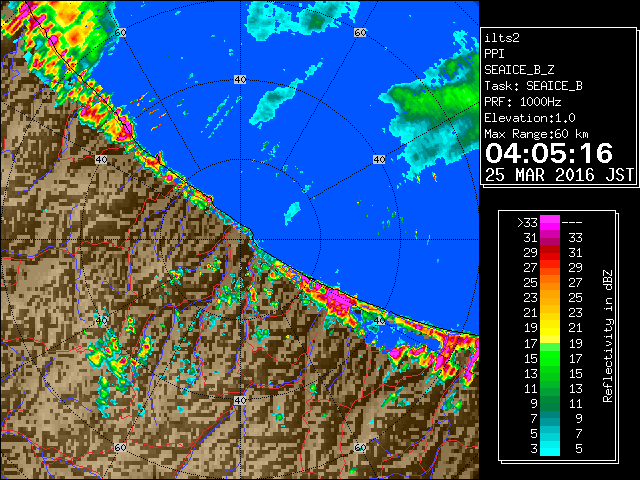Select the lowest legend value '3'
640x480 pixels.
(x=534, y=449)
